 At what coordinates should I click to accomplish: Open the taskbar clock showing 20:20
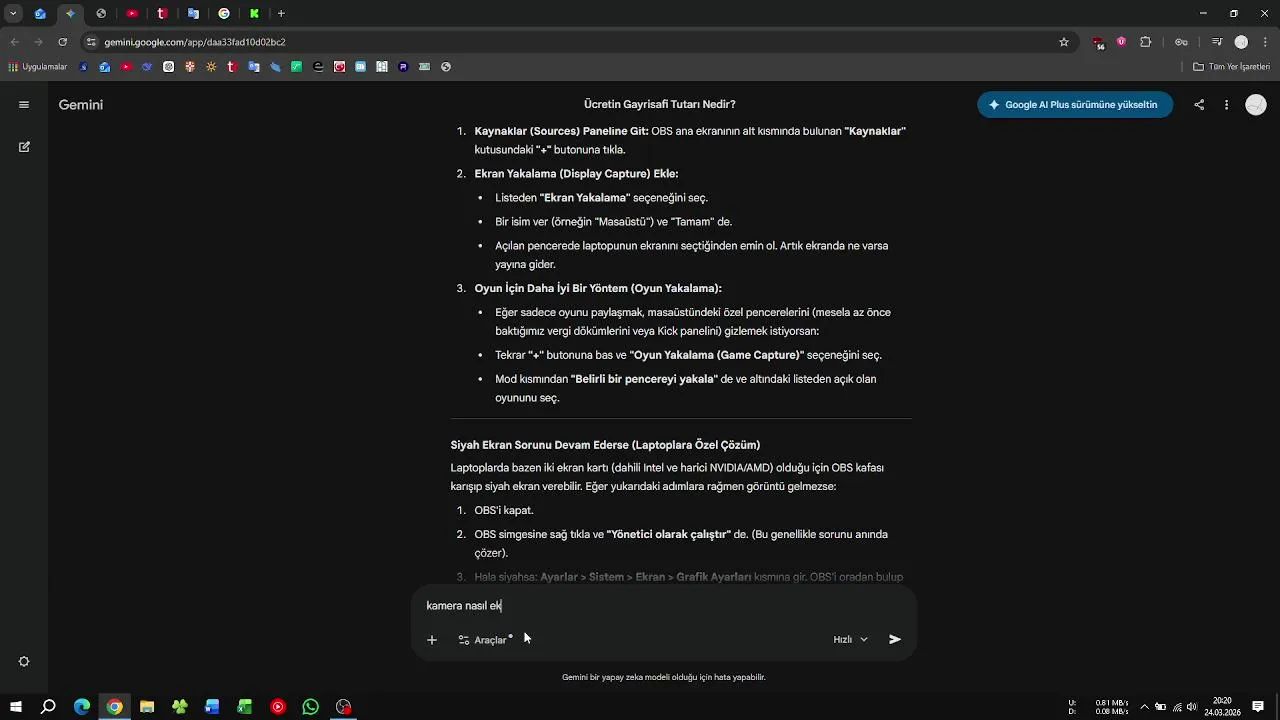click(x=1222, y=707)
